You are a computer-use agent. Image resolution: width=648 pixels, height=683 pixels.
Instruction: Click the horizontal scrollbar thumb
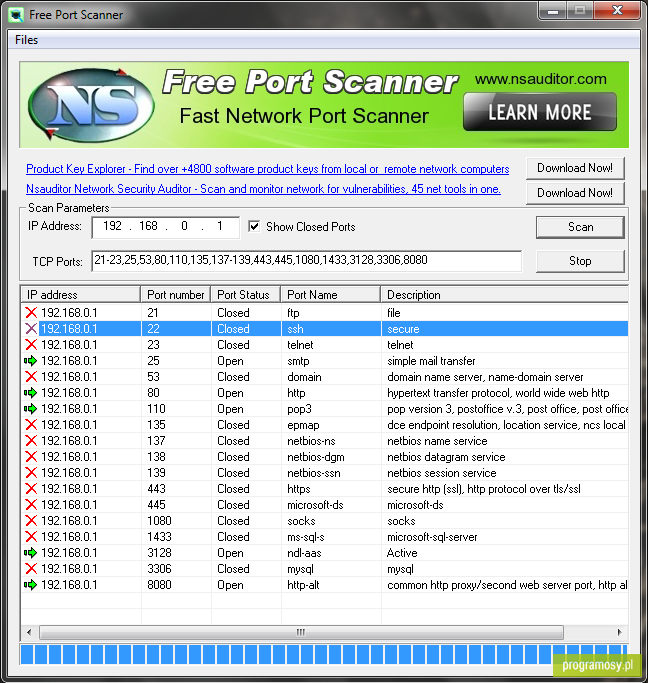[301, 632]
